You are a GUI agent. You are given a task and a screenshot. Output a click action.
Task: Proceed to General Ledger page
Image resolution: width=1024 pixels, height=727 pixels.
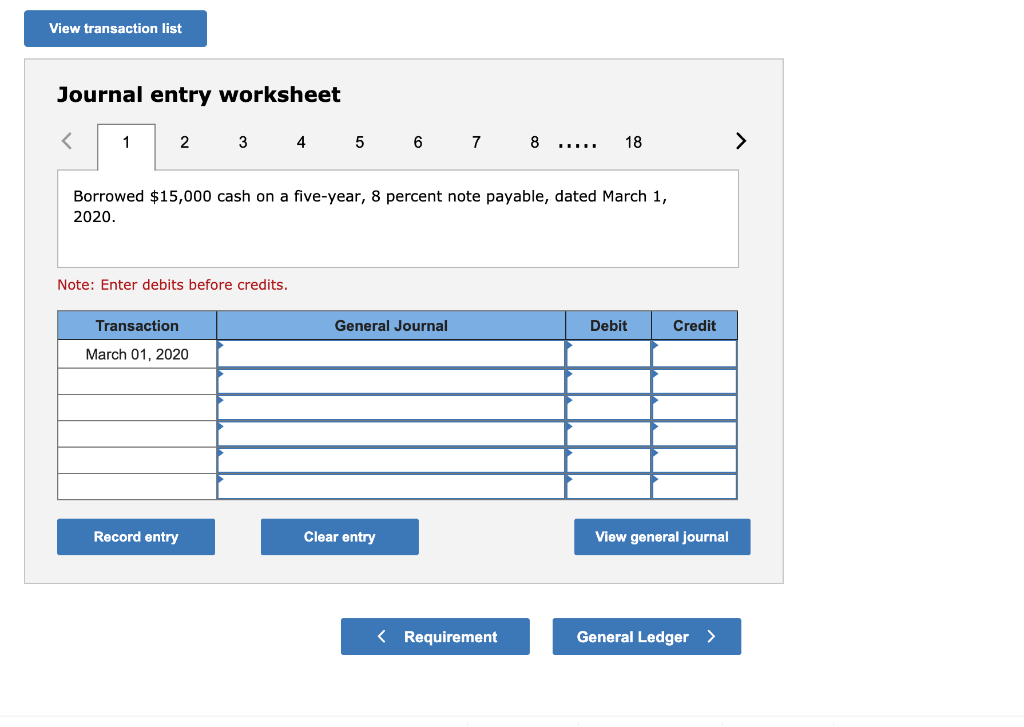[647, 636]
